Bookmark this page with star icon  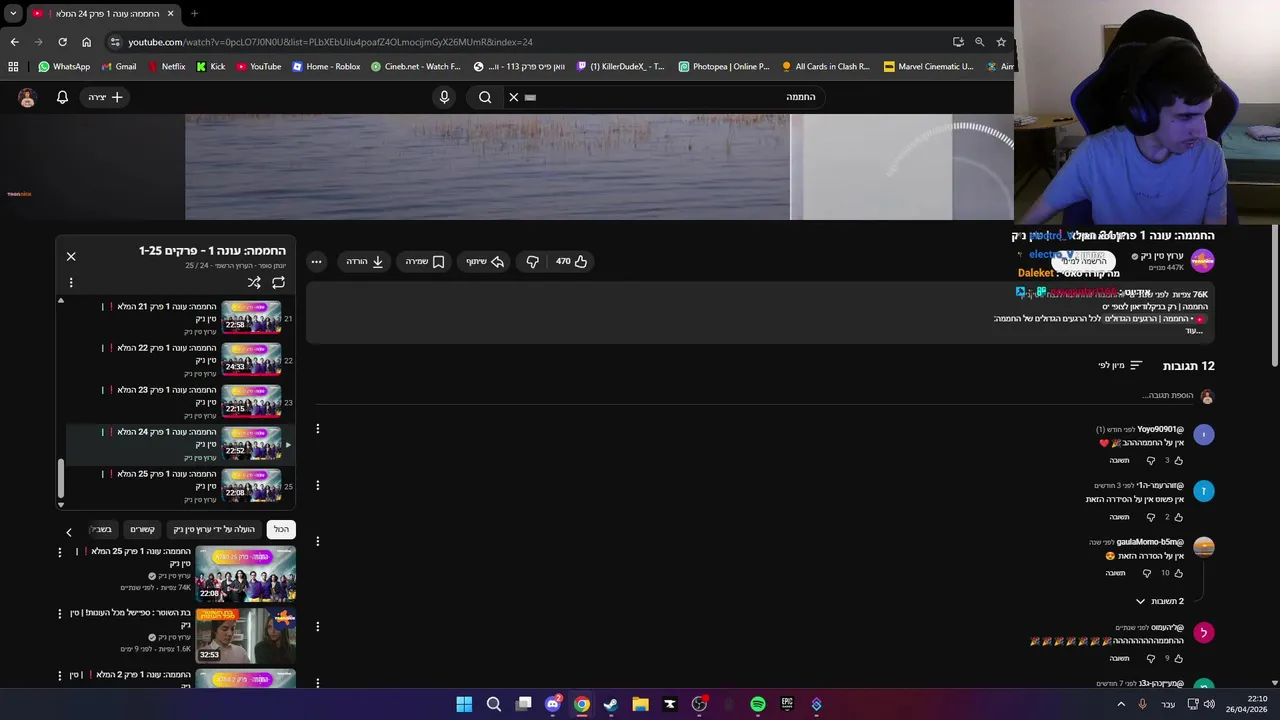(x=1001, y=42)
